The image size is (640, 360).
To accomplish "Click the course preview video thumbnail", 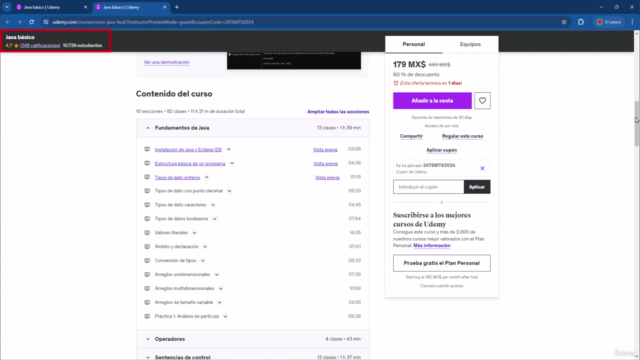I will tap(294, 60).
